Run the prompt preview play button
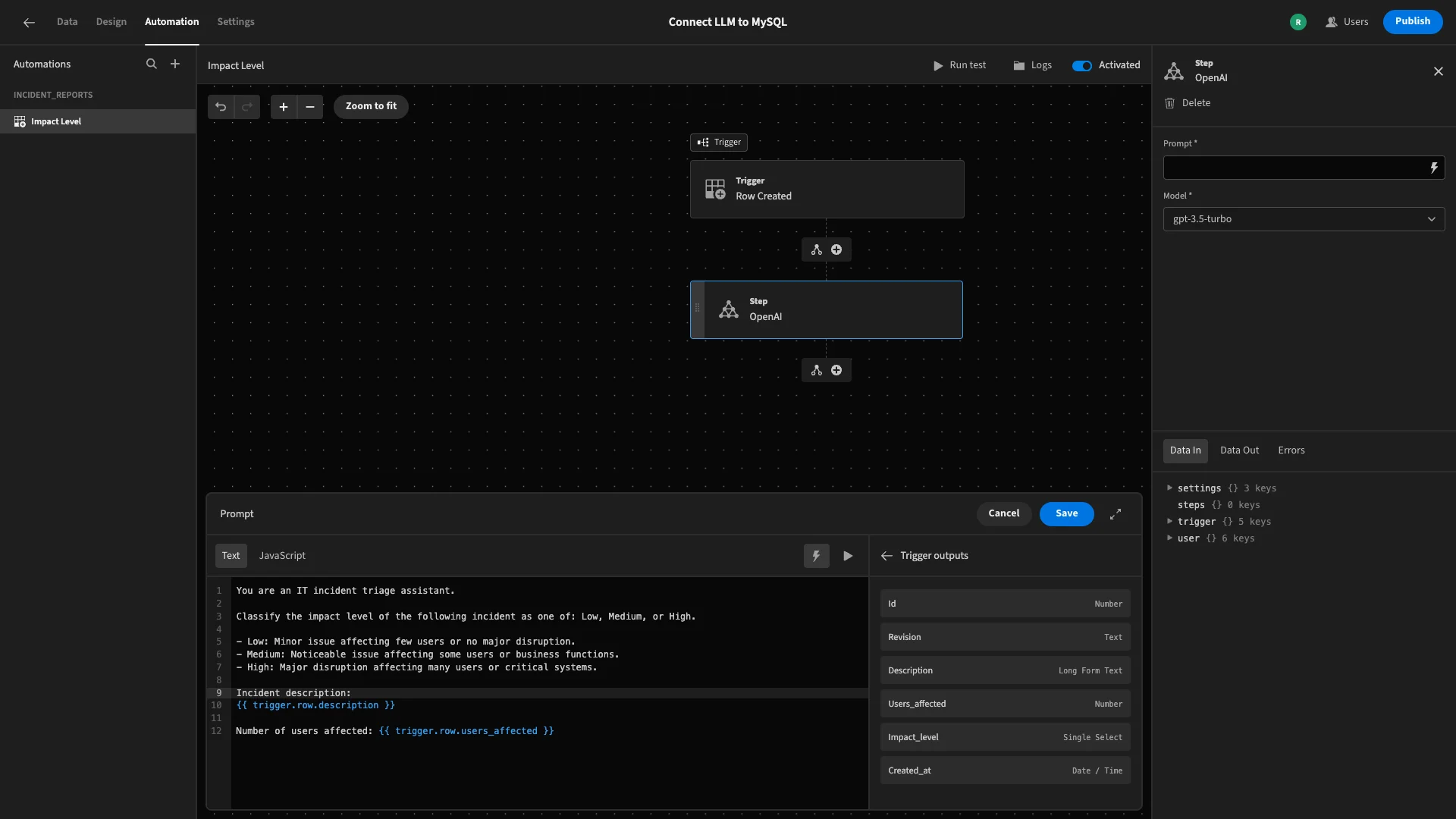 point(848,556)
